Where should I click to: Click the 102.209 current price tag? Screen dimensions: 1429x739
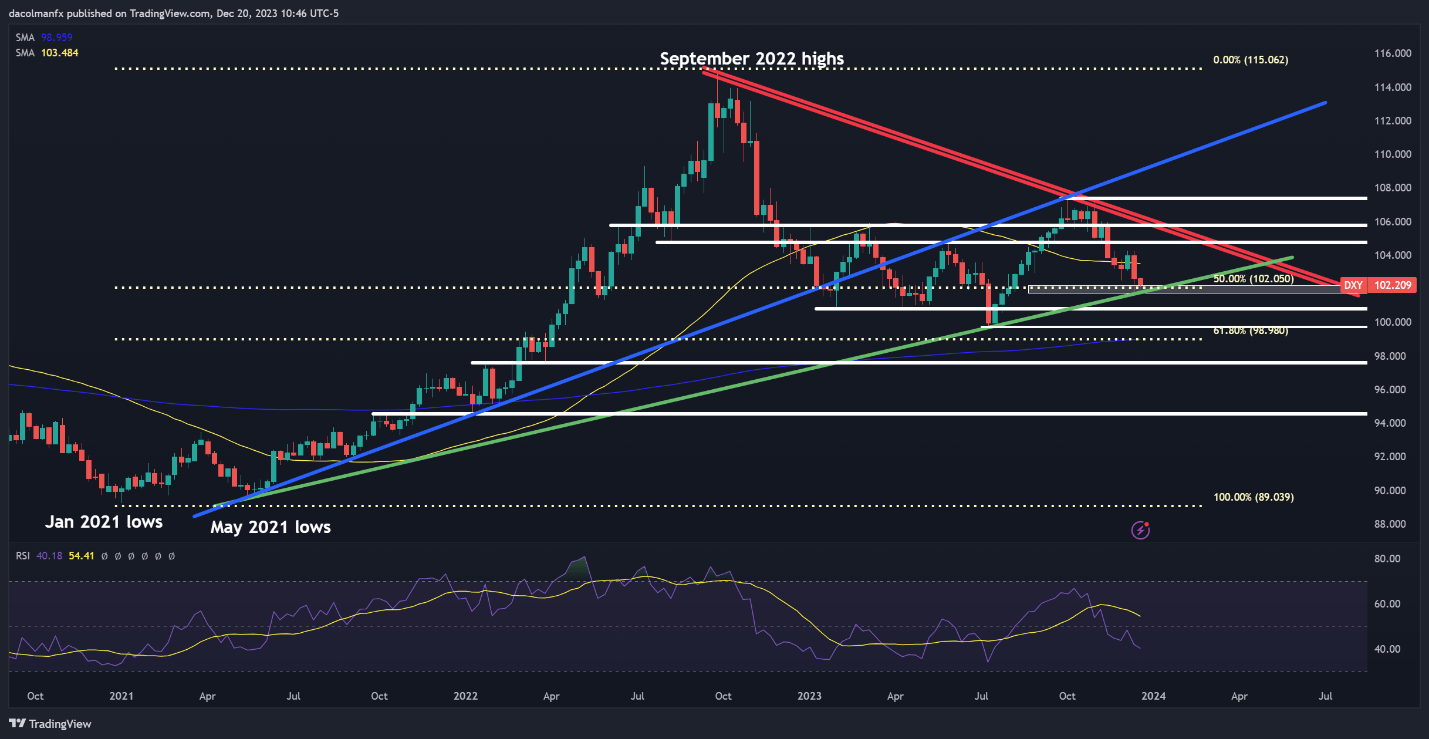(1390, 286)
